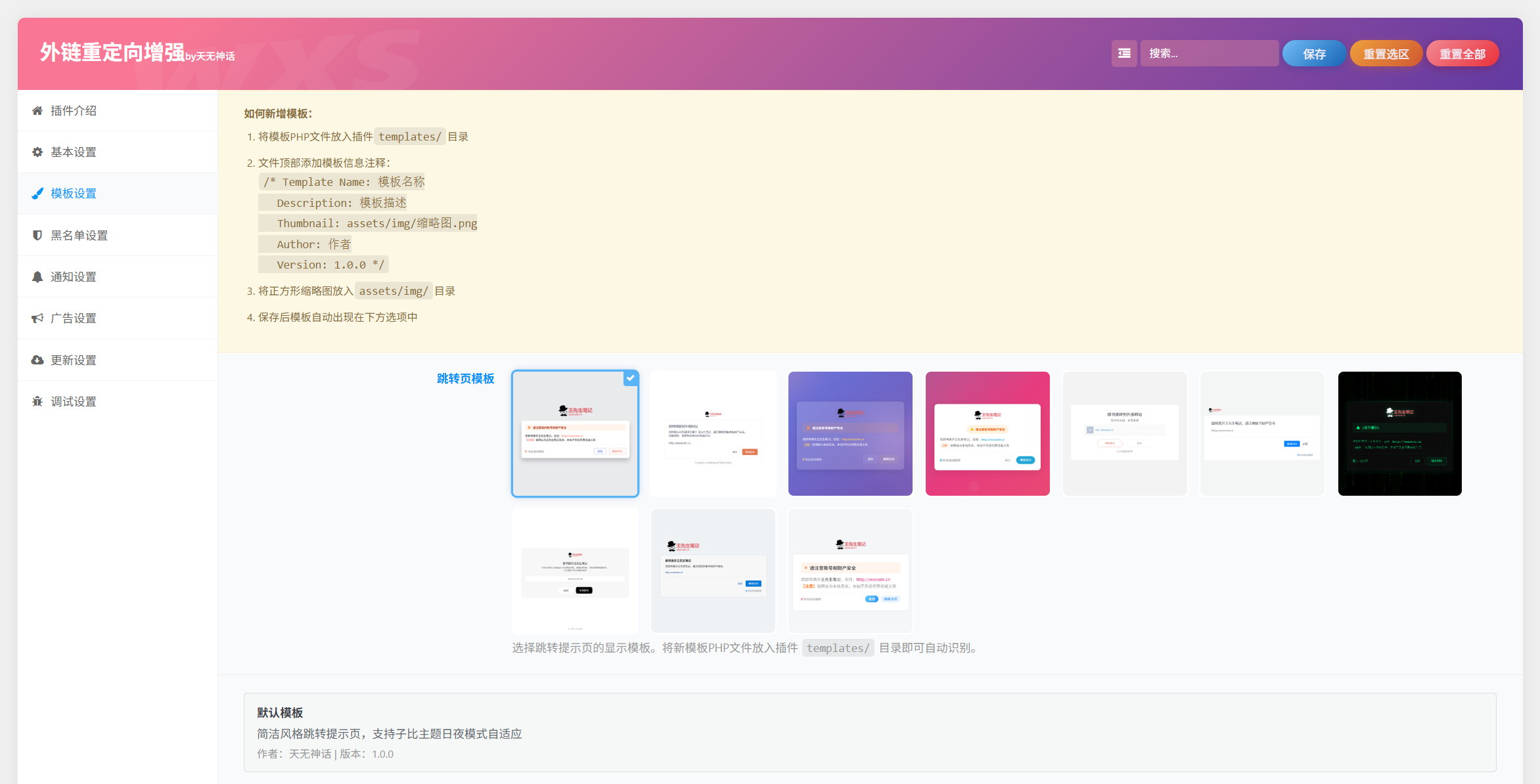Click the Thumbnail: assets/img/缩略图.png code line
Screen dimensions: 1540x784
(x=368, y=223)
